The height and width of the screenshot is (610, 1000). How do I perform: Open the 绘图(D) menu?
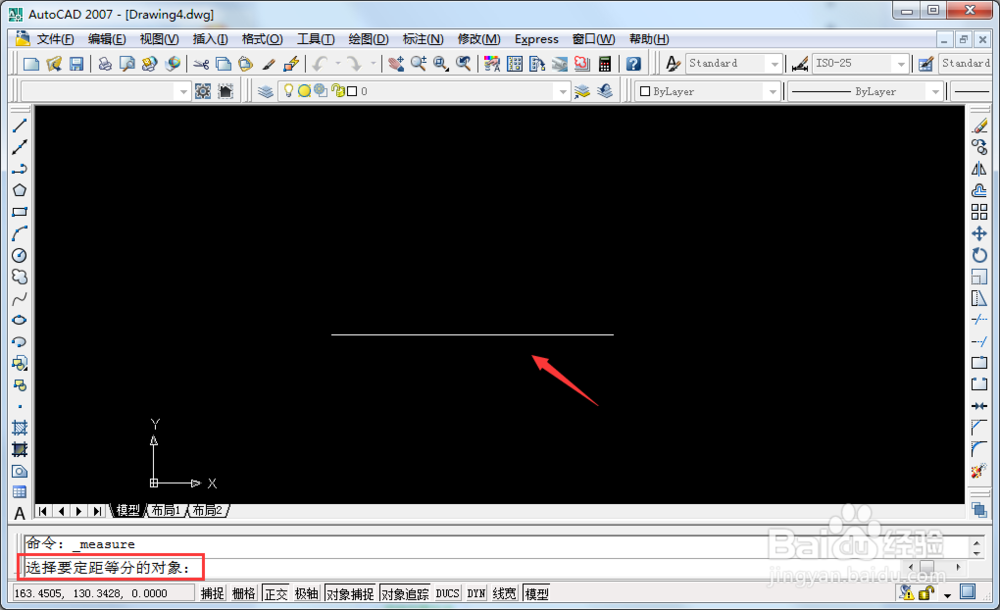(368, 39)
